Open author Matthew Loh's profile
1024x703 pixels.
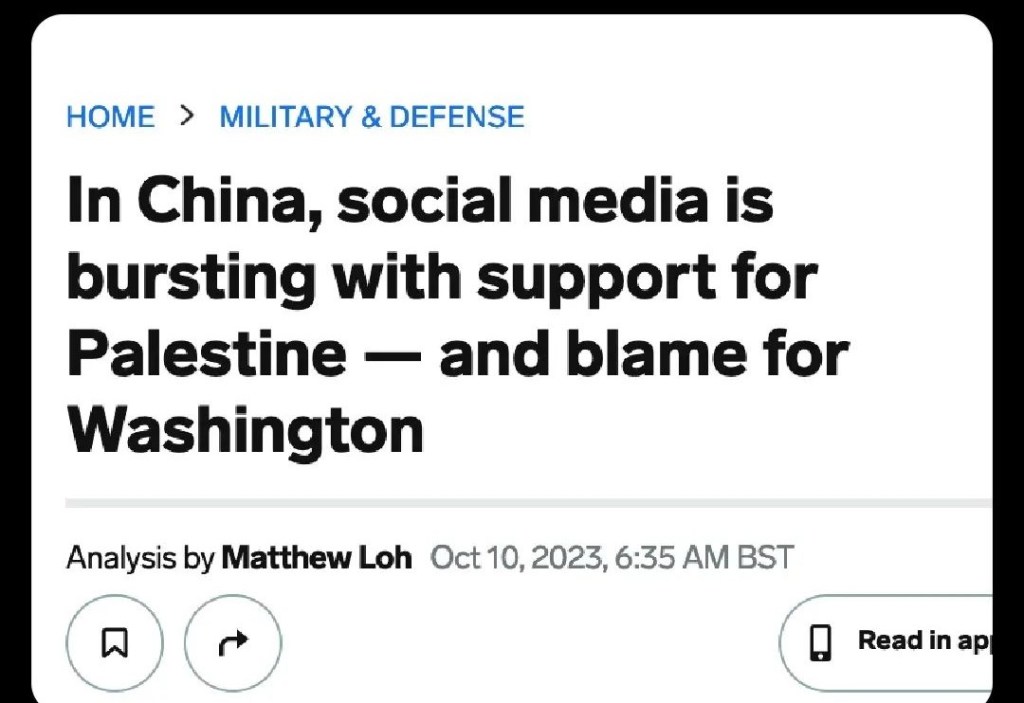tap(316, 557)
